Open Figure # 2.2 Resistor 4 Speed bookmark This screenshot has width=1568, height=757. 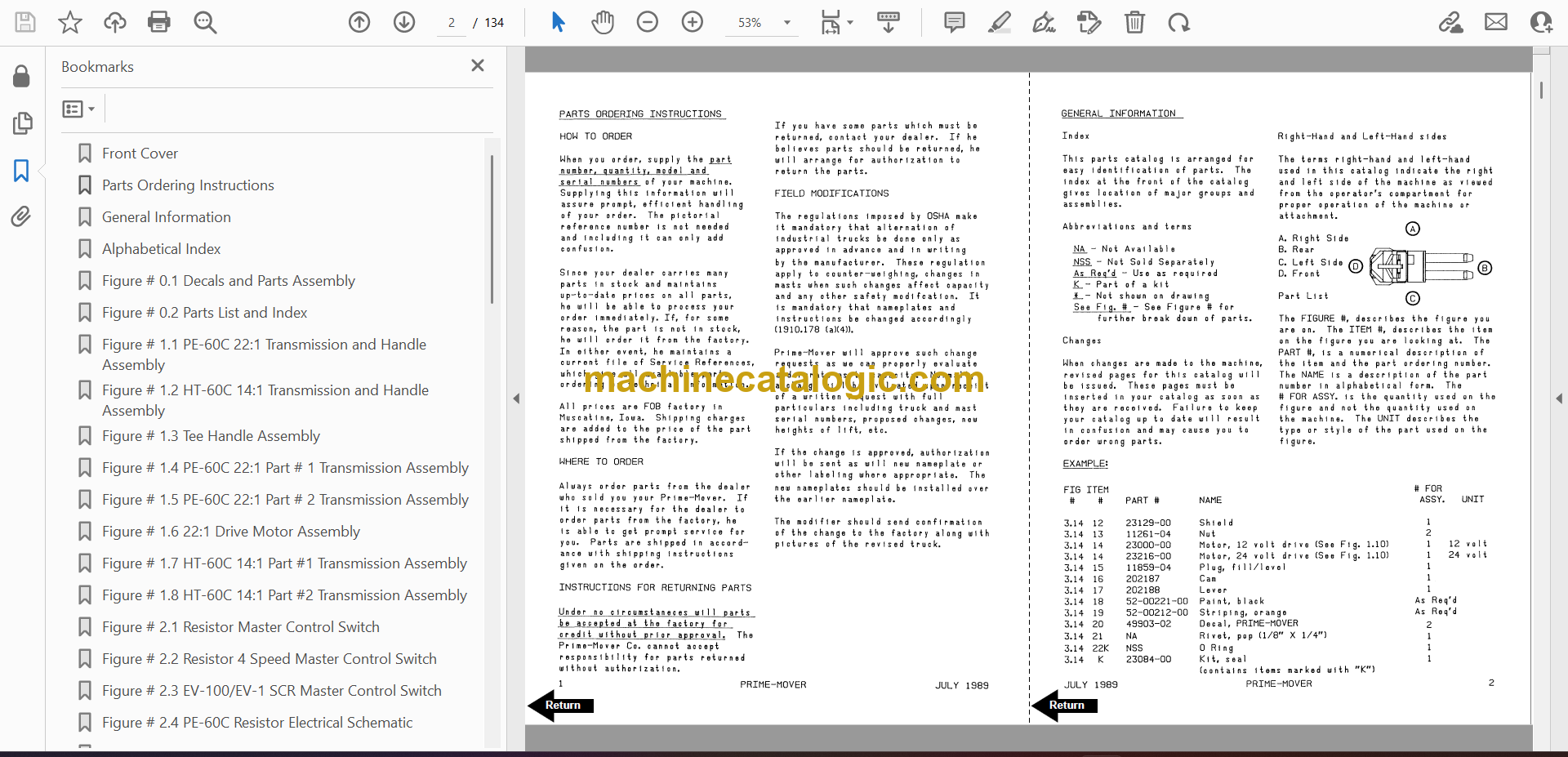pyautogui.click(x=269, y=659)
